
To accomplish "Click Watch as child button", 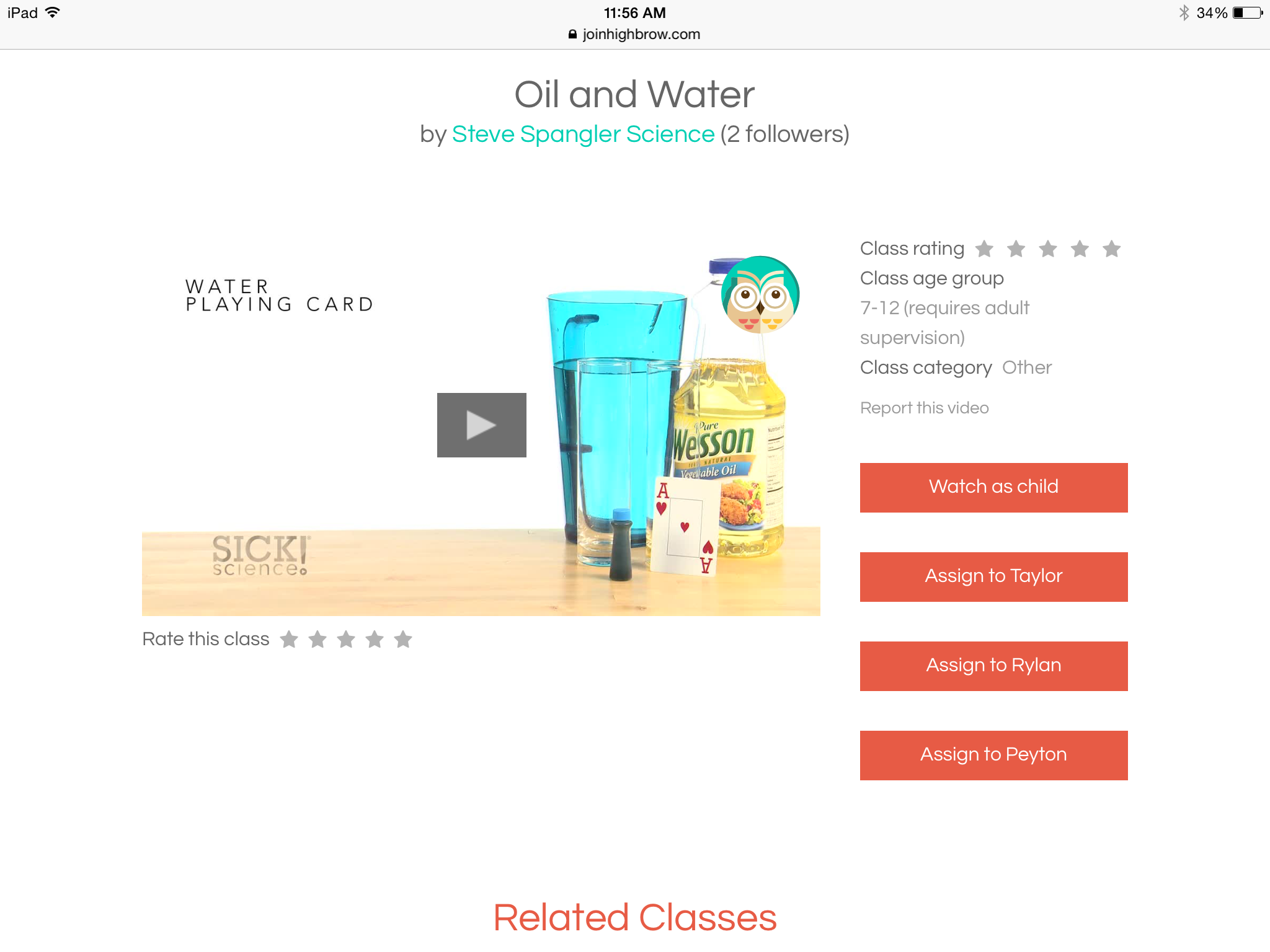I will 993,487.
